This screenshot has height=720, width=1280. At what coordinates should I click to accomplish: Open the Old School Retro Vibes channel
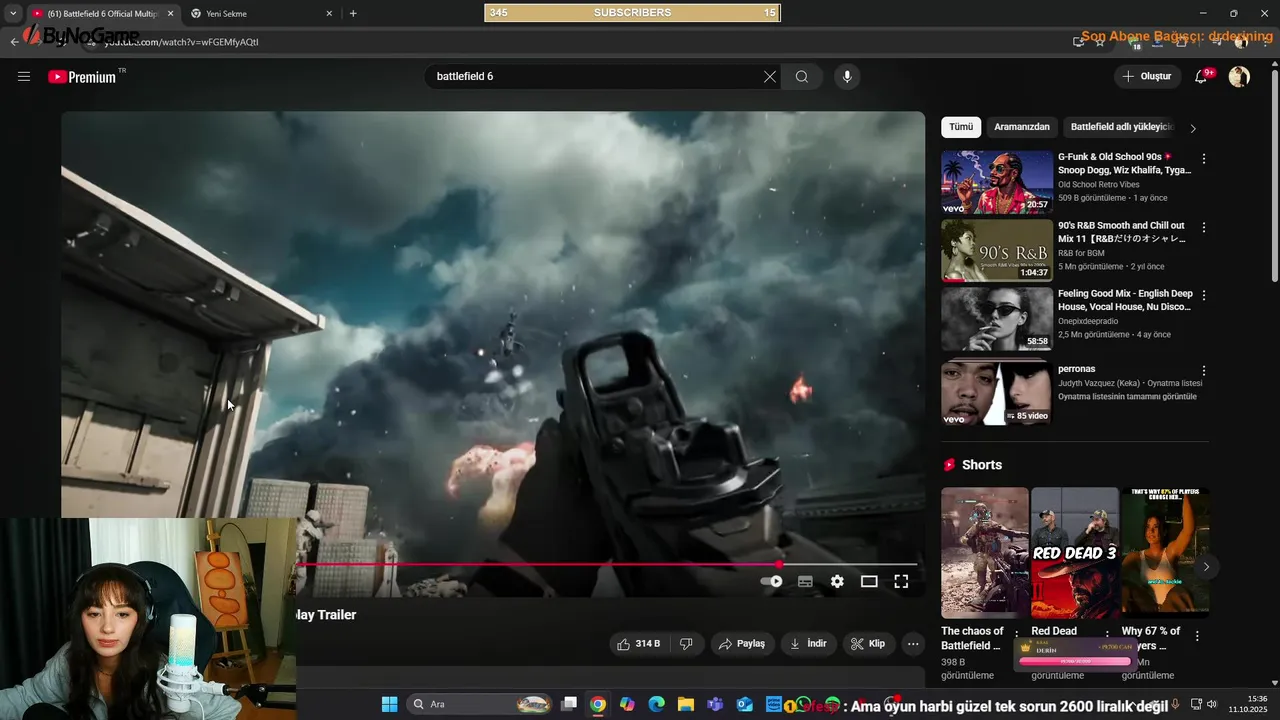[x=1098, y=185]
